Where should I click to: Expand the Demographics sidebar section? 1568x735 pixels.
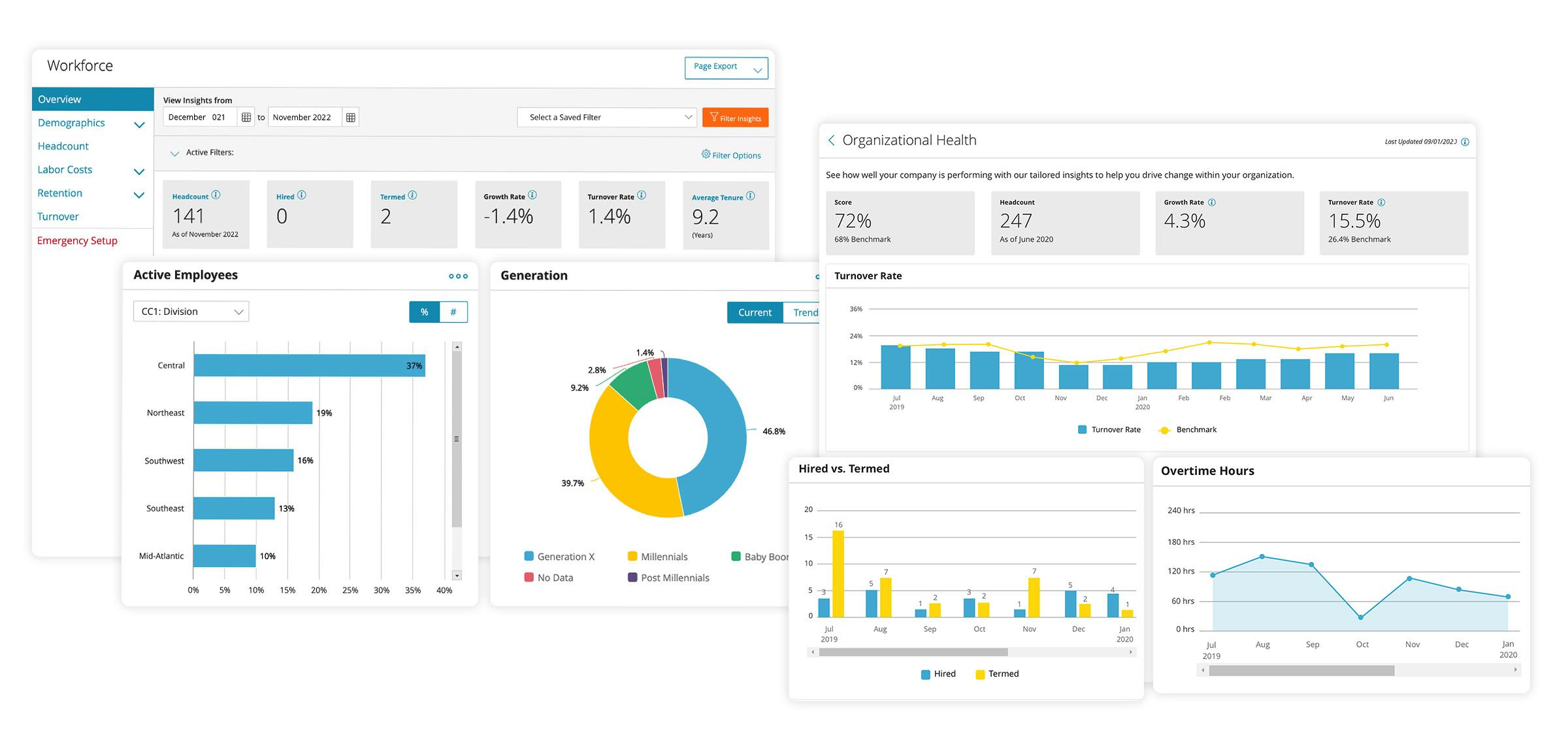pyautogui.click(x=139, y=124)
